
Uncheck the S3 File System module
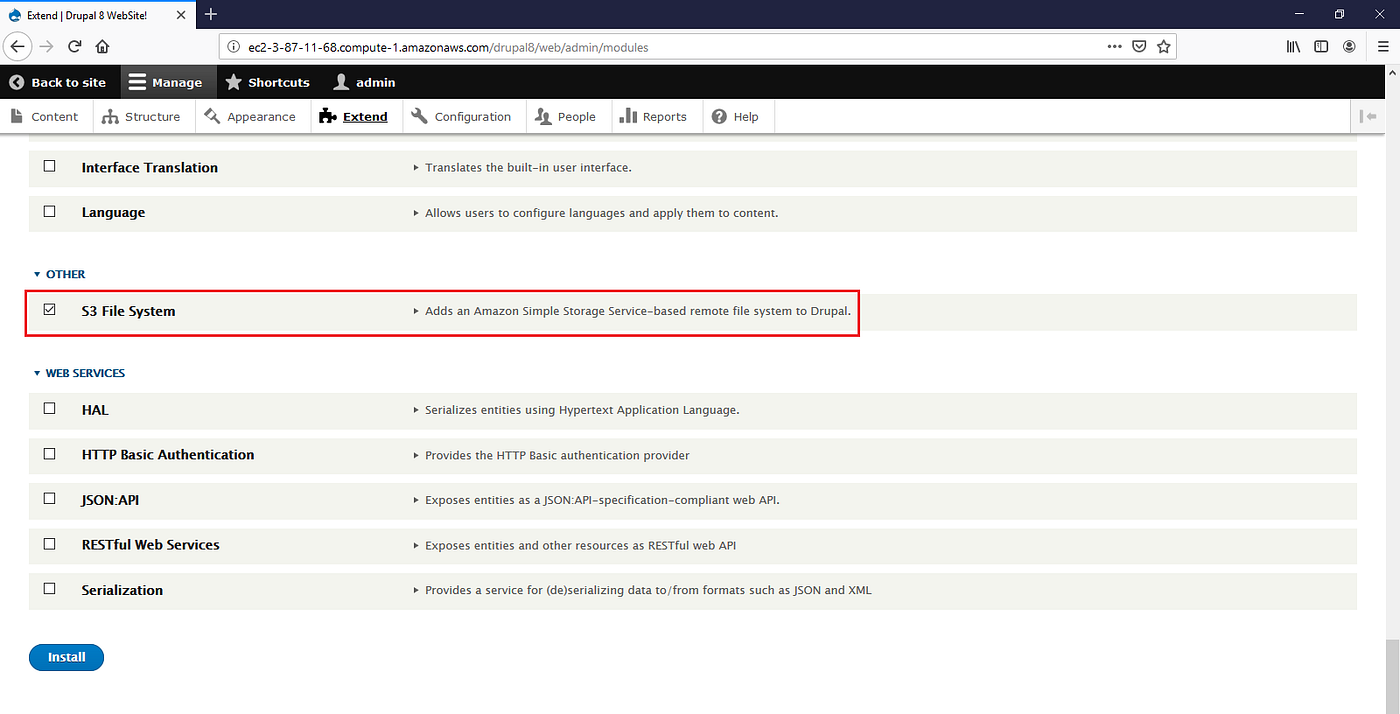tap(49, 309)
